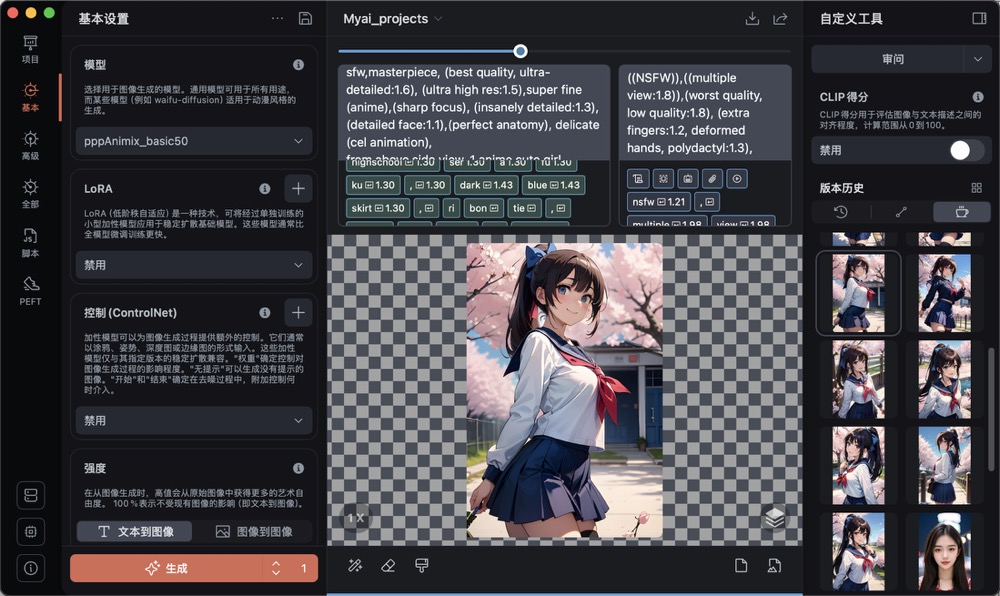Add a ControlNet with plus button
Viewport: 1000px width, 596px height.
(x=298, y=313)
